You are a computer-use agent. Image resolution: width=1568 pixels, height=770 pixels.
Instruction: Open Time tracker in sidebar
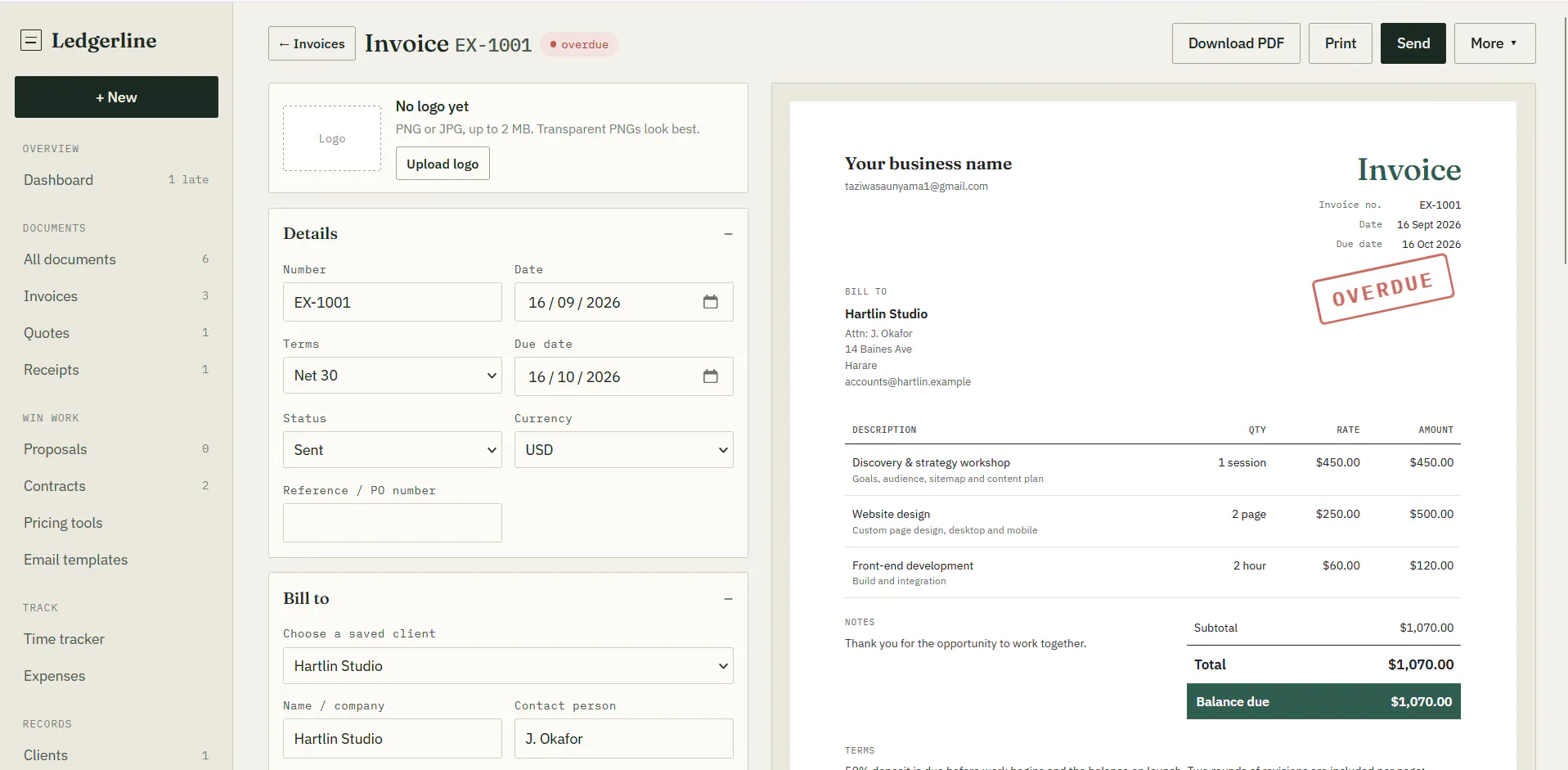click(x=116, y=639)
